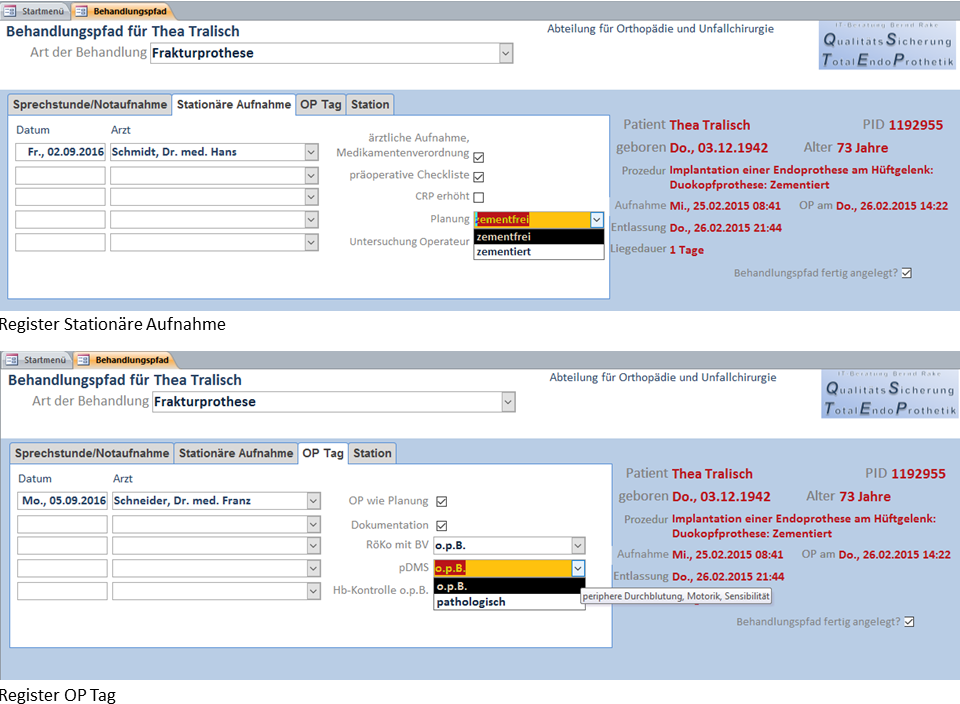The width and height of the screenshot is (960, 704).
Task: Choose zementiert from the Planung list
Action: tap(538, 252)
